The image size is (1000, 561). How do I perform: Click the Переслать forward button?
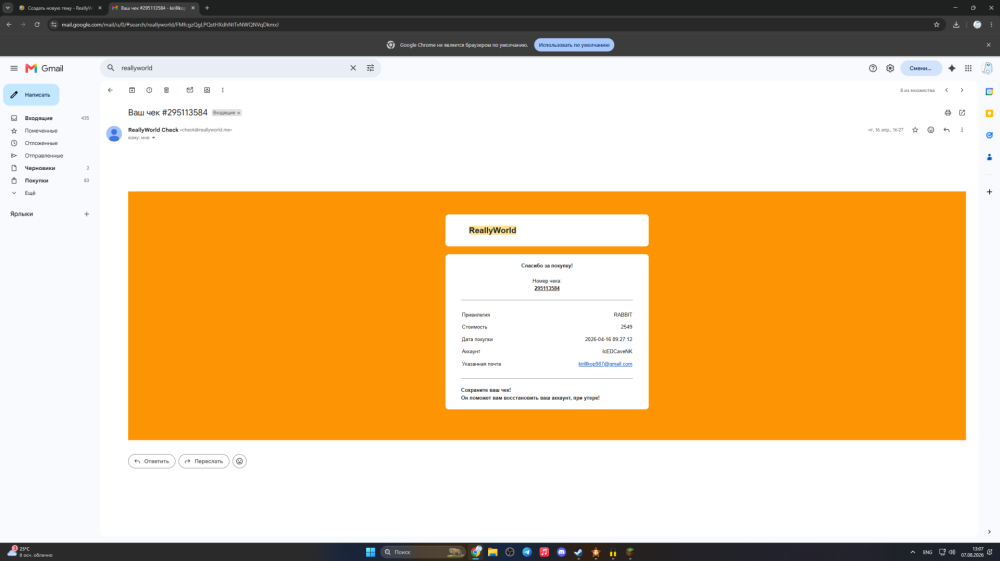[204, 461]
